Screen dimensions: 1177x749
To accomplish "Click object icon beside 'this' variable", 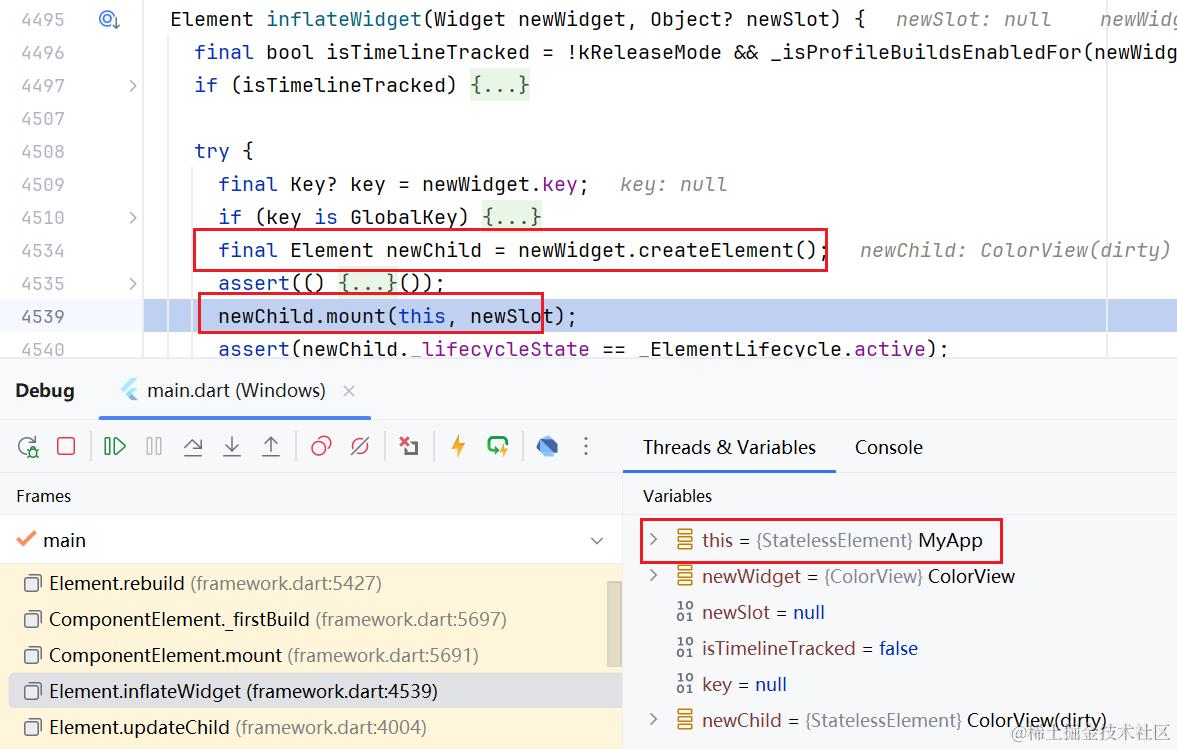I will point(685,540).
